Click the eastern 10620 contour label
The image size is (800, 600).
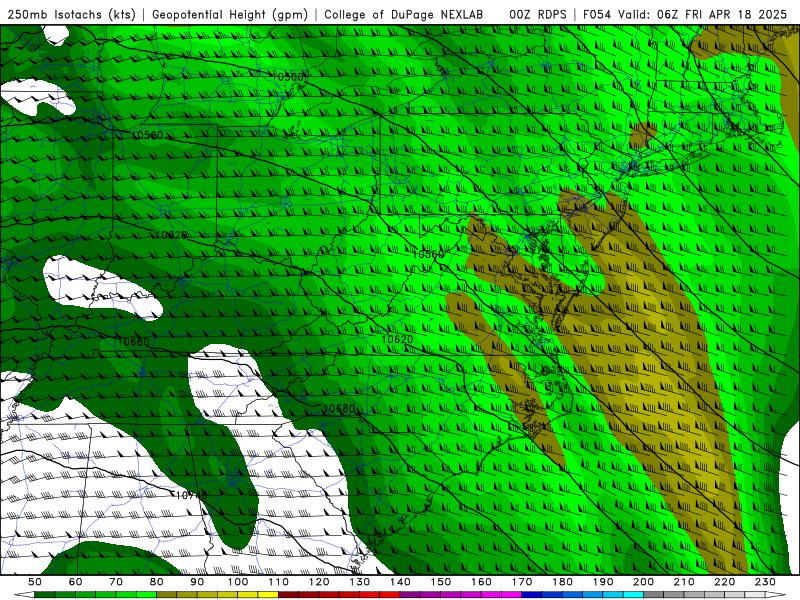397,339
